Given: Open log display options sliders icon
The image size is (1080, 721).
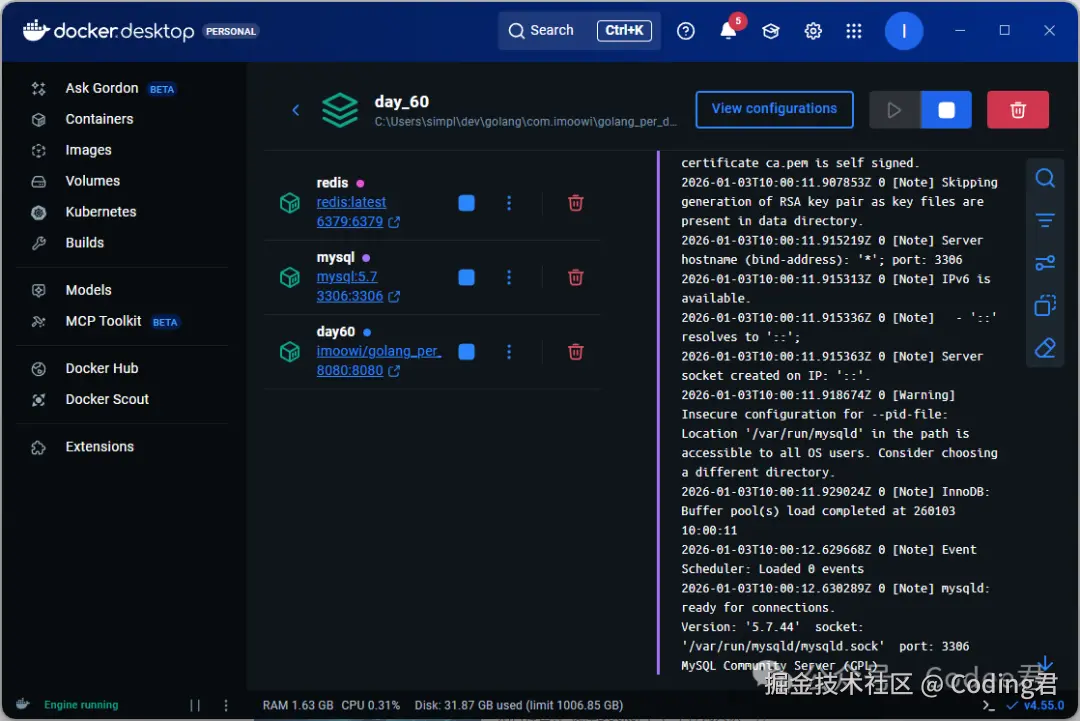Looking at the screenshot, I should (1045, 263).
